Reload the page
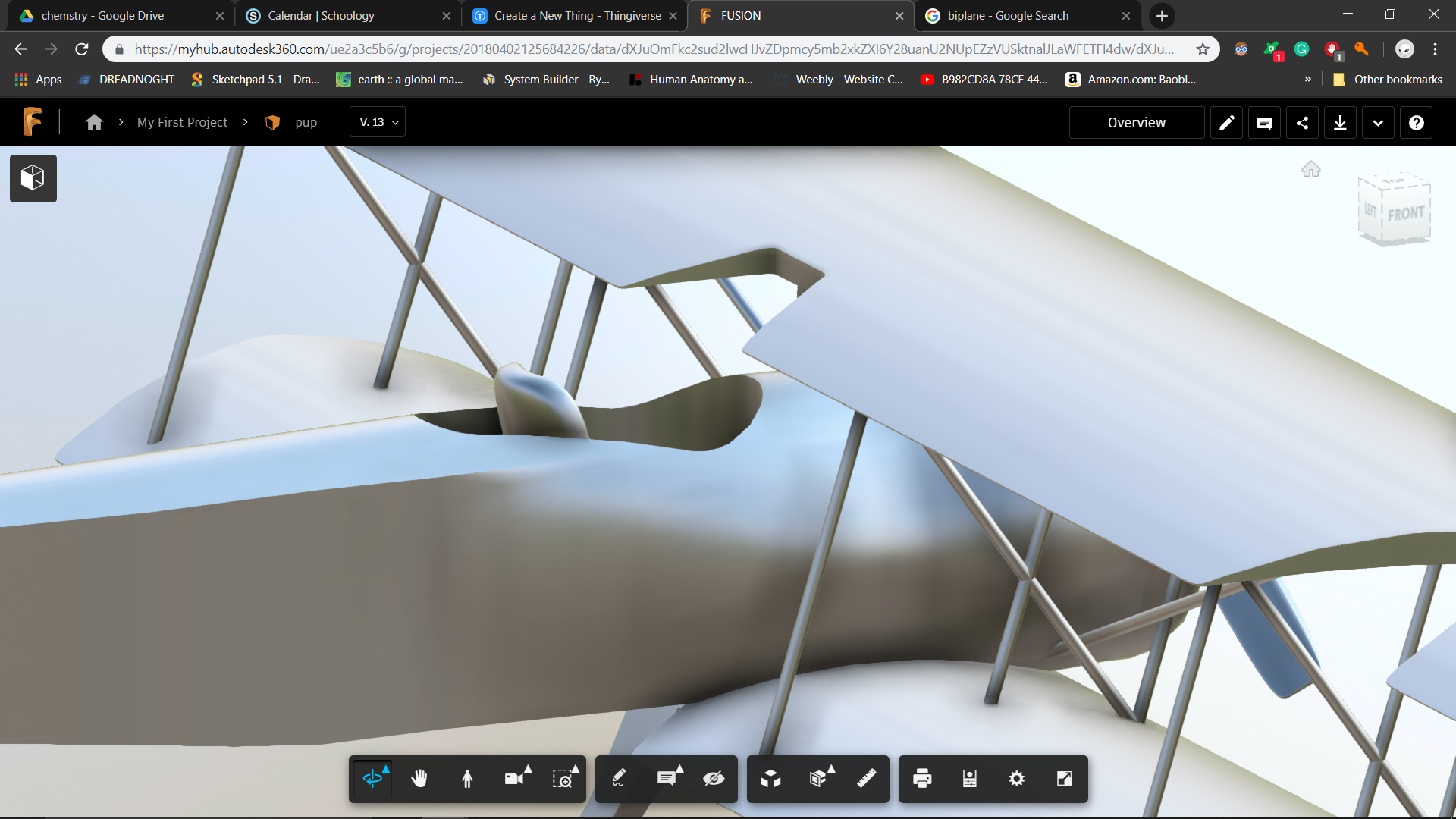1456x819 pixels. click(82, 49)
